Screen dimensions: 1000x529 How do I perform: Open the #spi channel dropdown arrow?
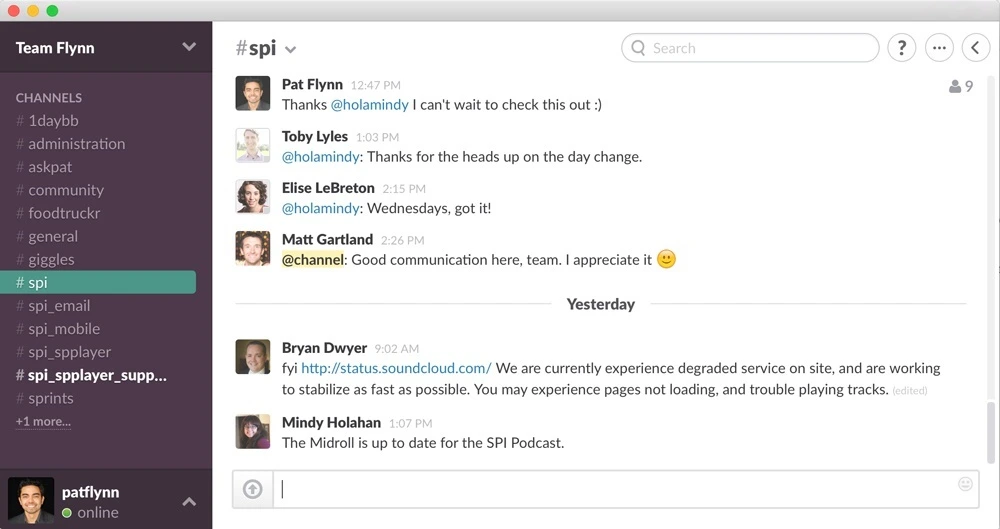[x=291, y=50]
